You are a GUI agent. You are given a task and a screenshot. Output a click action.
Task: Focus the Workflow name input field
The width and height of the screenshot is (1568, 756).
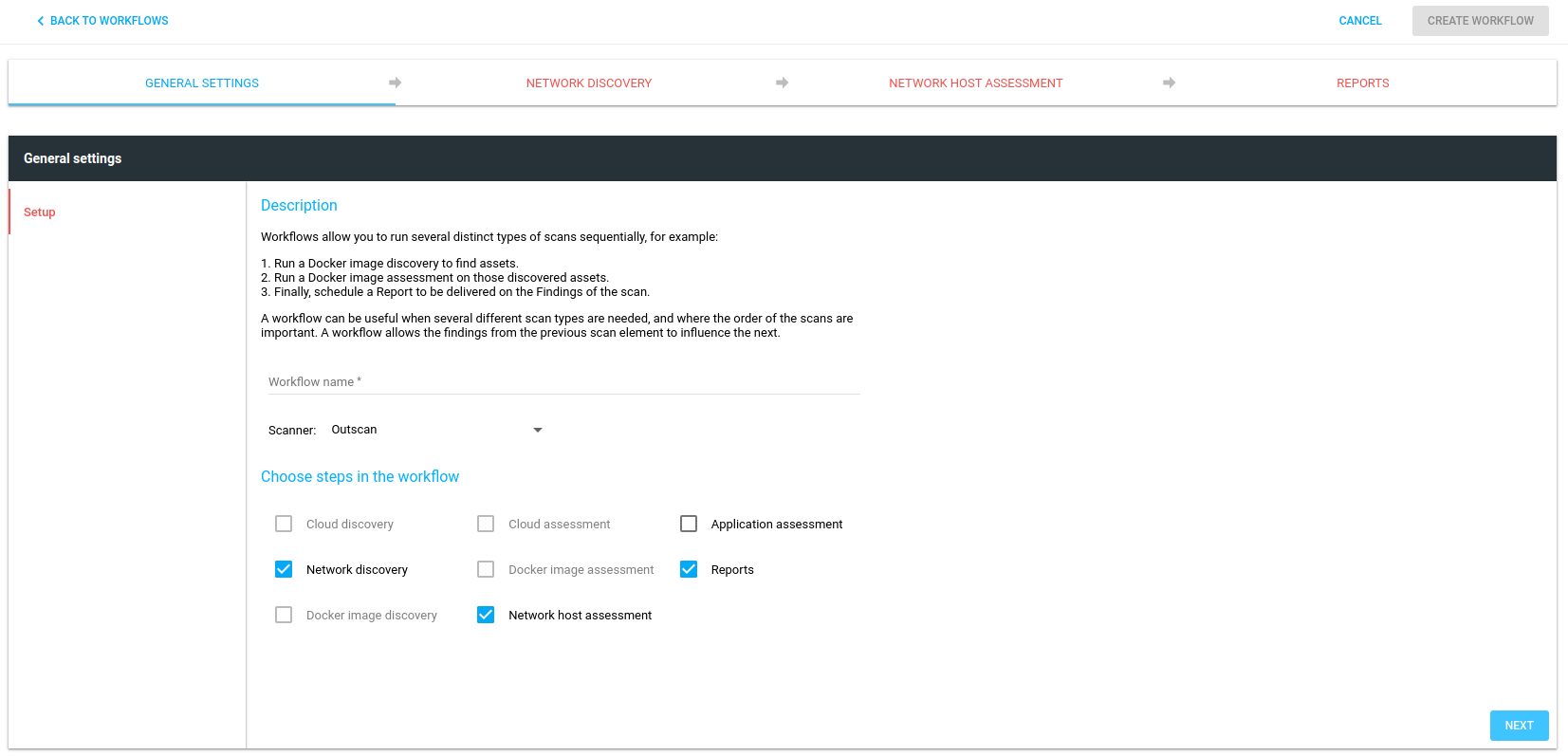(563, 381)
